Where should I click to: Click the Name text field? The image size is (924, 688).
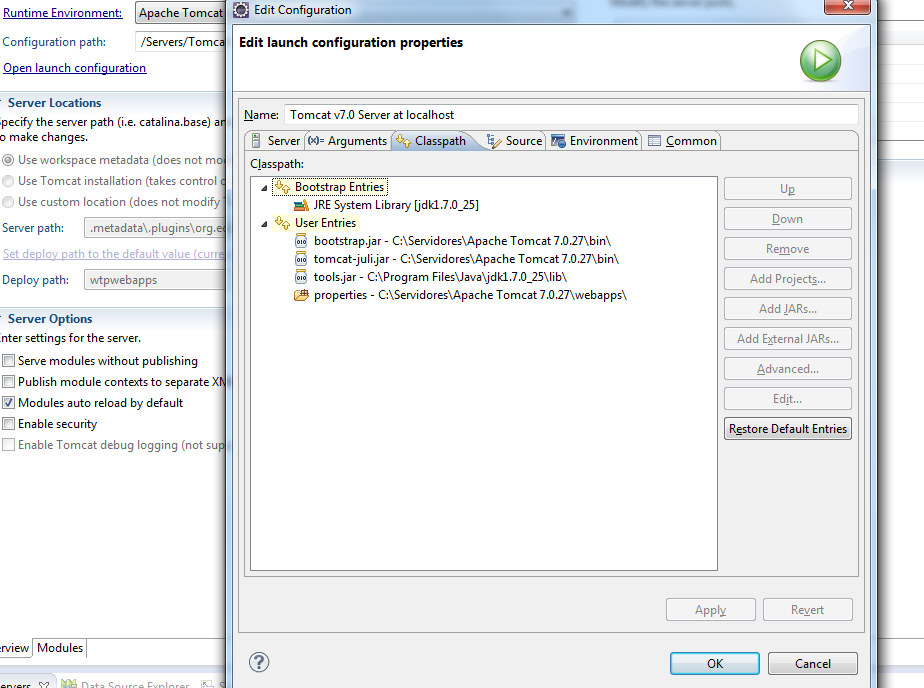point(570,115)
